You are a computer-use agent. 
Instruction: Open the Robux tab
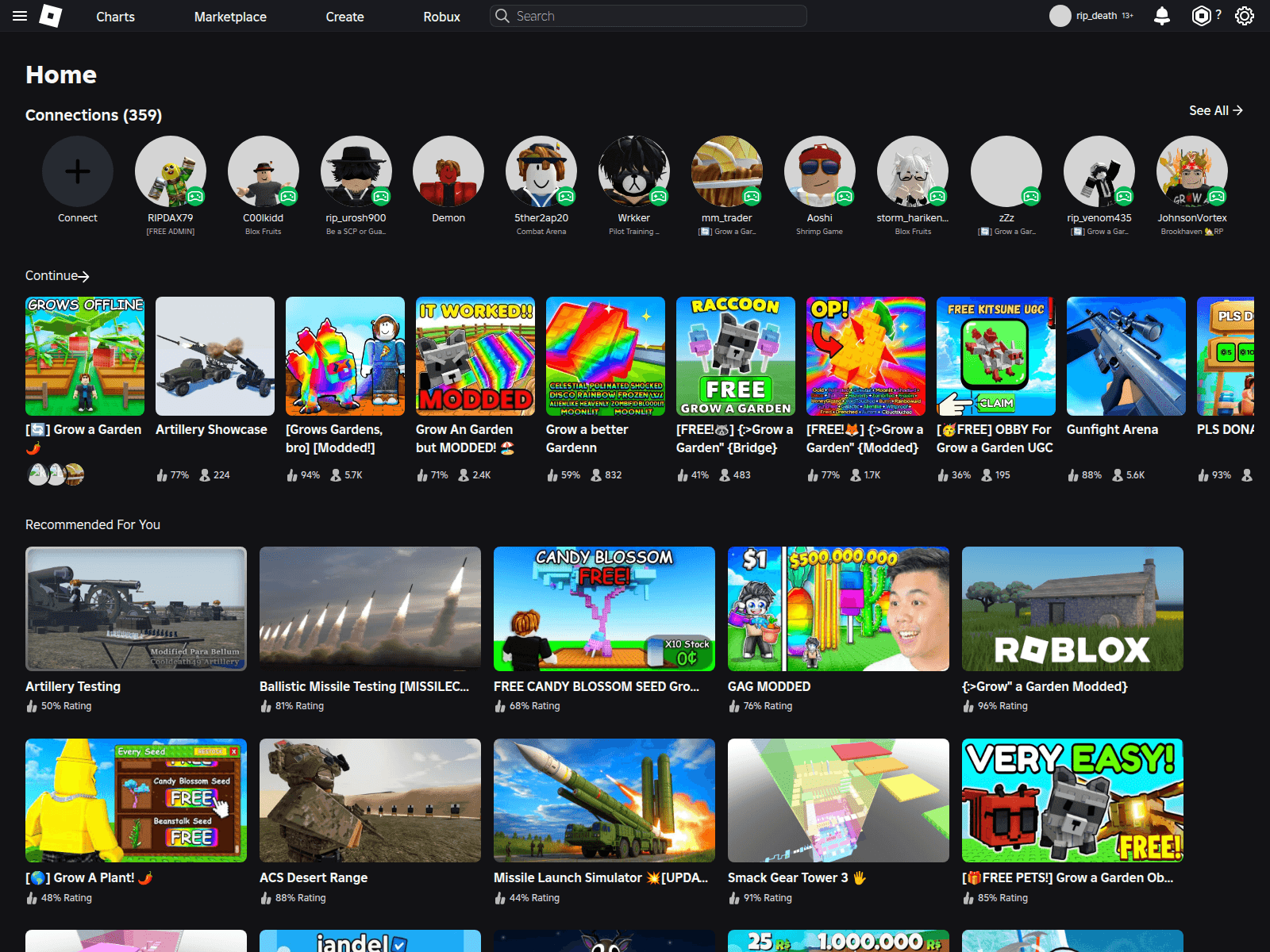(x=442, y=17)
